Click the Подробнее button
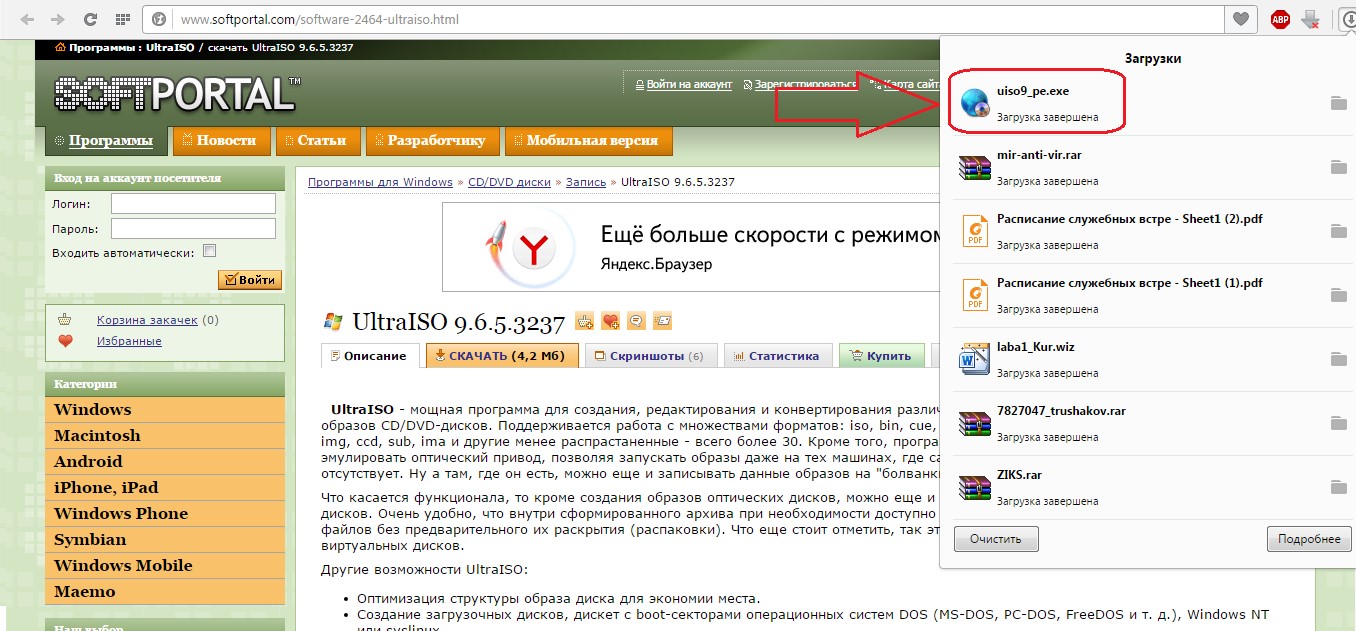This screenshot has width=1356, height=631. [1308, 539]
